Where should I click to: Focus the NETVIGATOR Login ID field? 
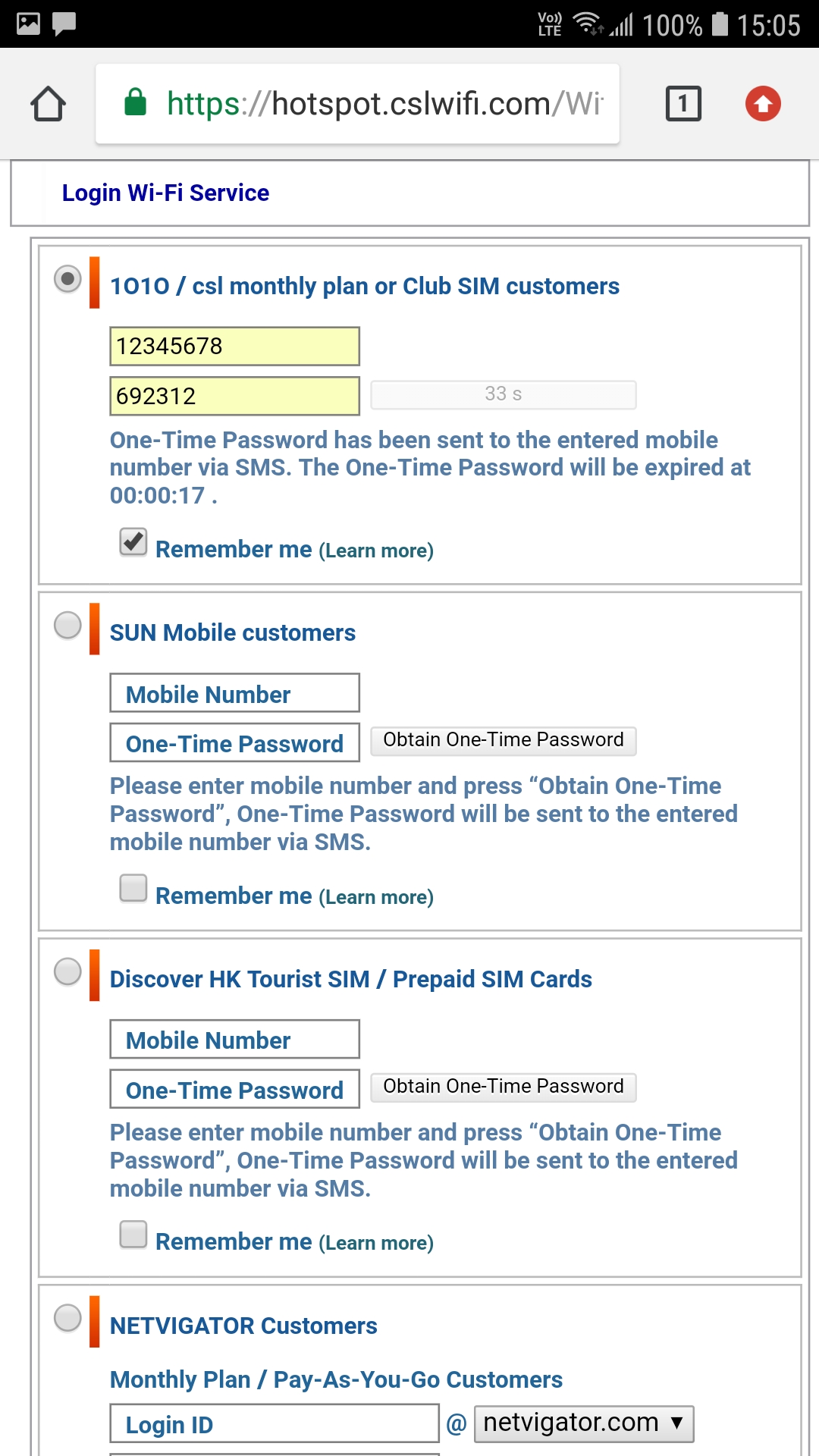click(274, 1423)
